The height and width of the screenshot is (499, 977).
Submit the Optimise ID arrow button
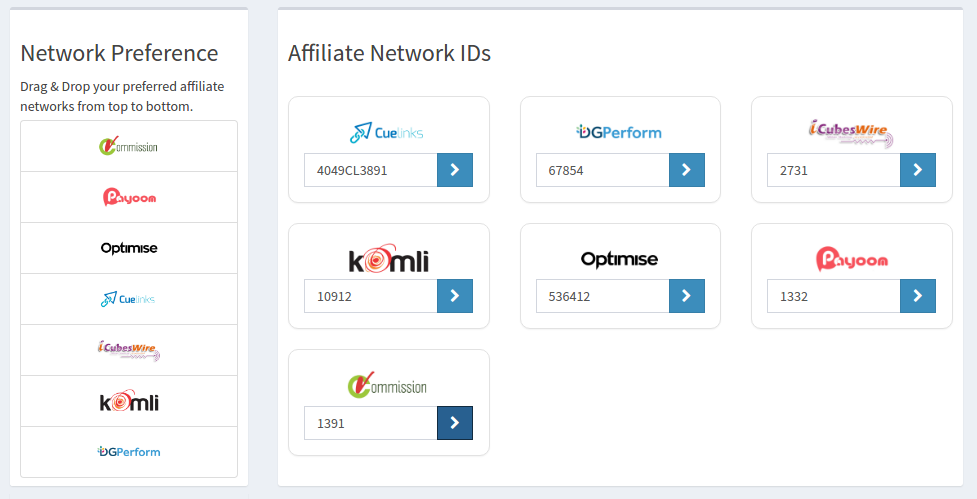687,296
